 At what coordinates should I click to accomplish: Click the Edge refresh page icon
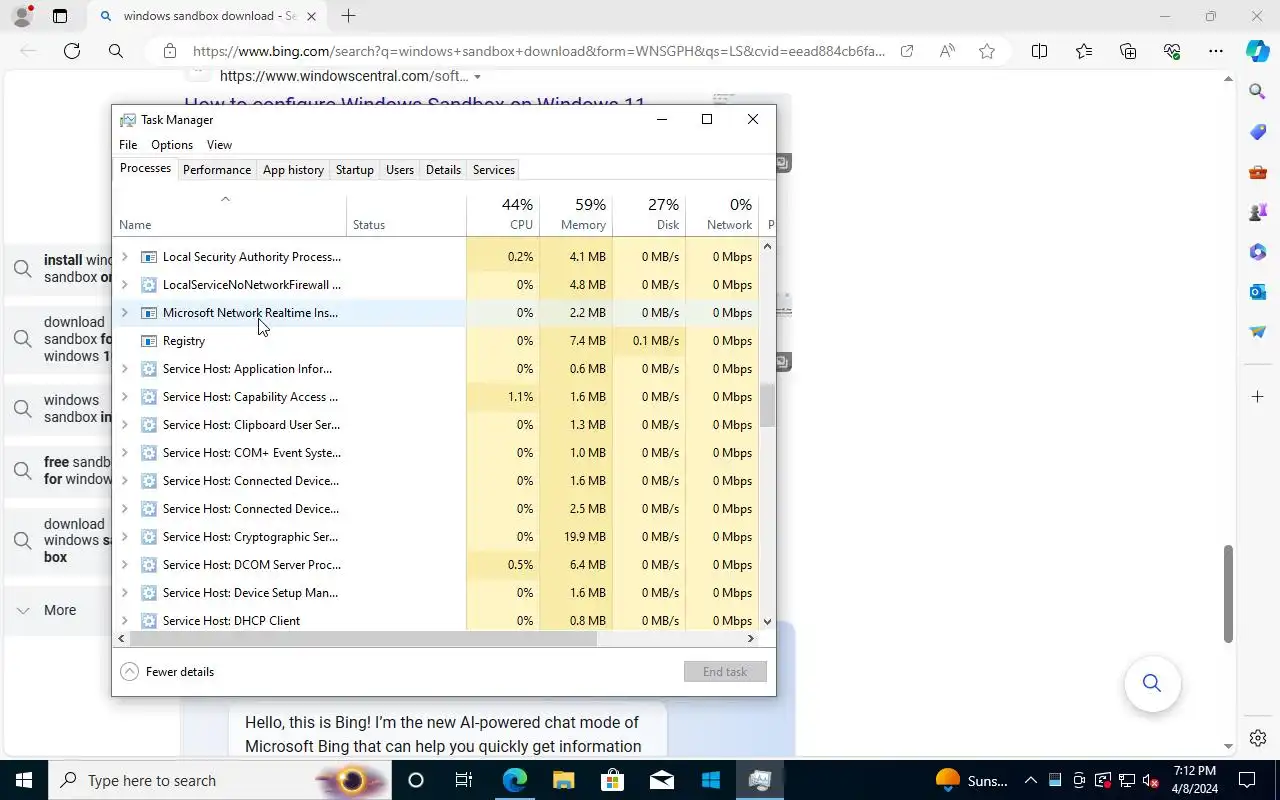(72, 51)
